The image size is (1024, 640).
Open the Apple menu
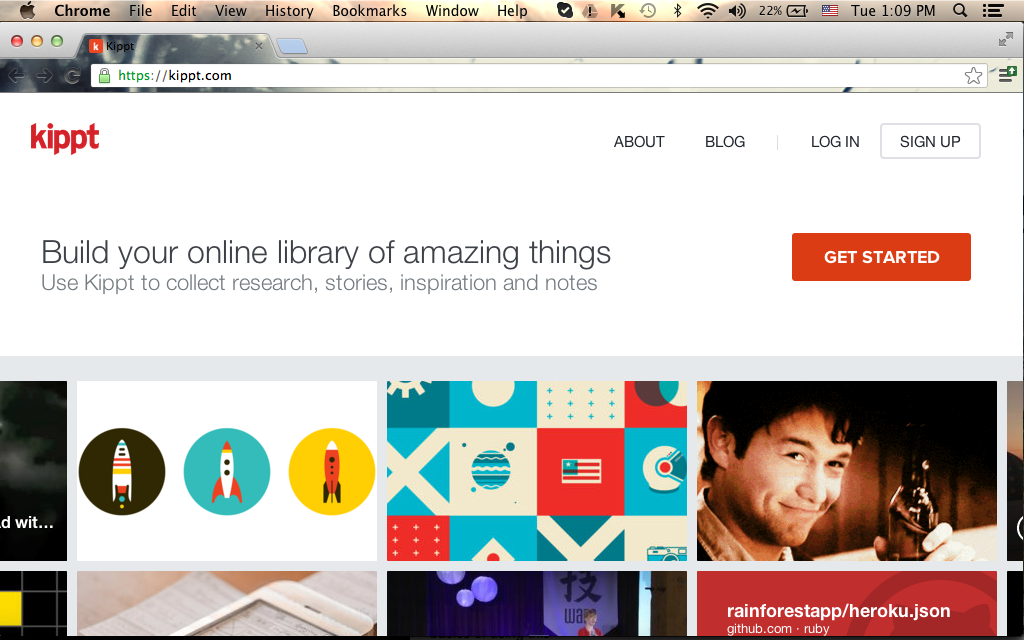pyautogui.click(x=26, y=10)
